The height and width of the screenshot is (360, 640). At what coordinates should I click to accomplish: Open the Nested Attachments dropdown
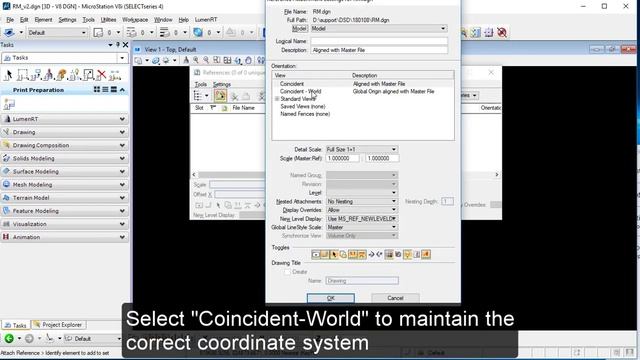[394, 201]
